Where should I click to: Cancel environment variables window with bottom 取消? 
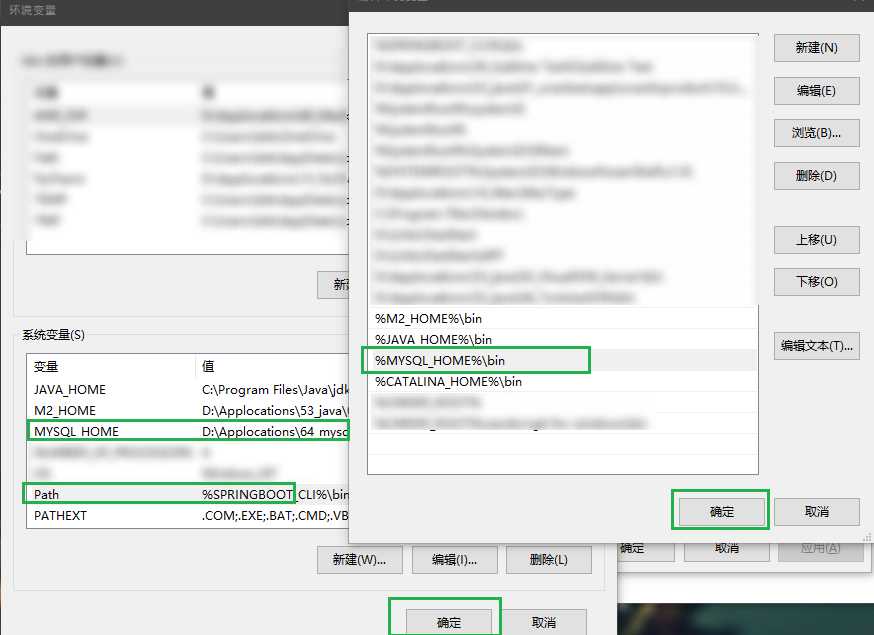[x=543, y=622]
